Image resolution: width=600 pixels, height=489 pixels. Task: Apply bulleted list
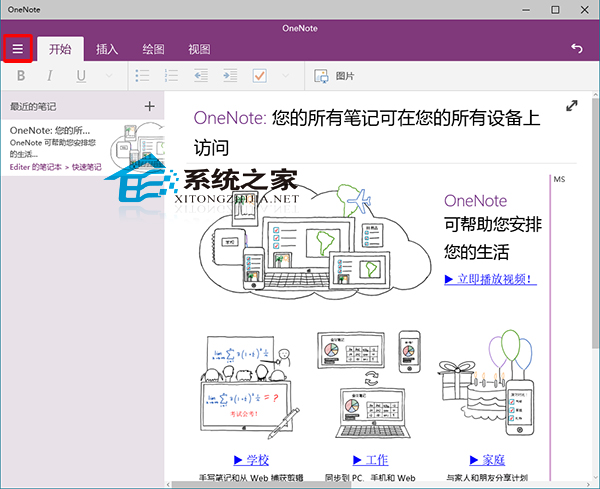(x=142, y=75)
